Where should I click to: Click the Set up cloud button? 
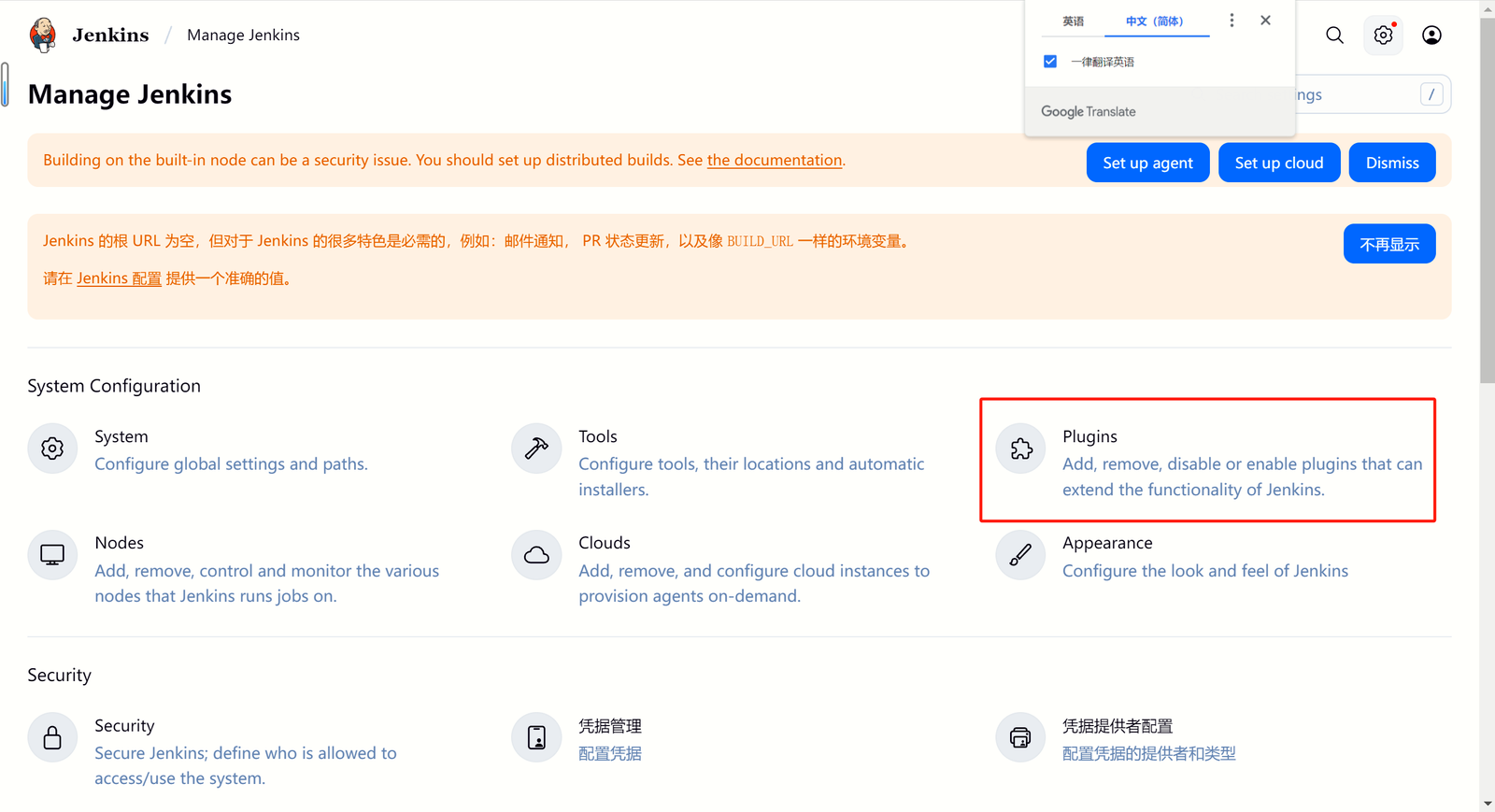(1279, 163)
